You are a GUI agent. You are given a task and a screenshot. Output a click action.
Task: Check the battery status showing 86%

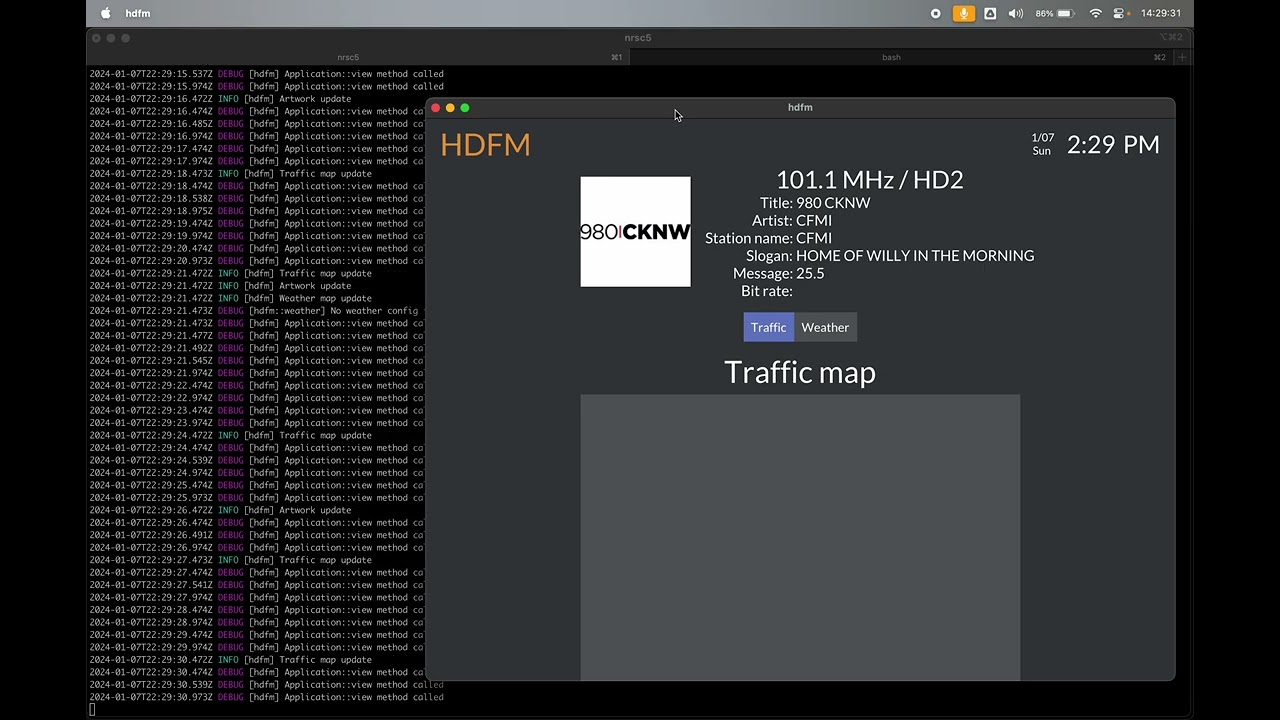[1055, 13]
